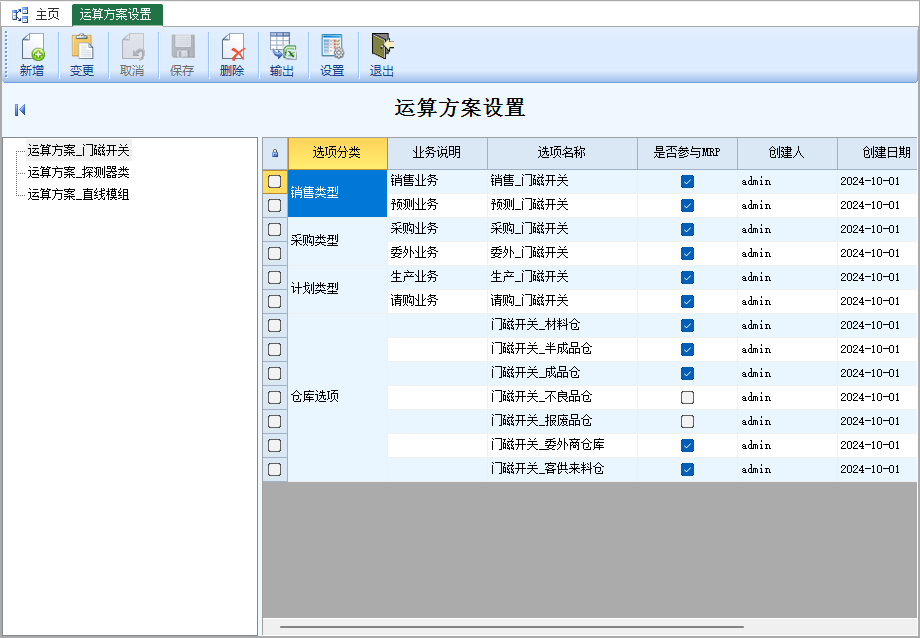Uncheck MRP participation for 门磁开关_材料仓
920x638 pixels.
click(x=688, y=325)
